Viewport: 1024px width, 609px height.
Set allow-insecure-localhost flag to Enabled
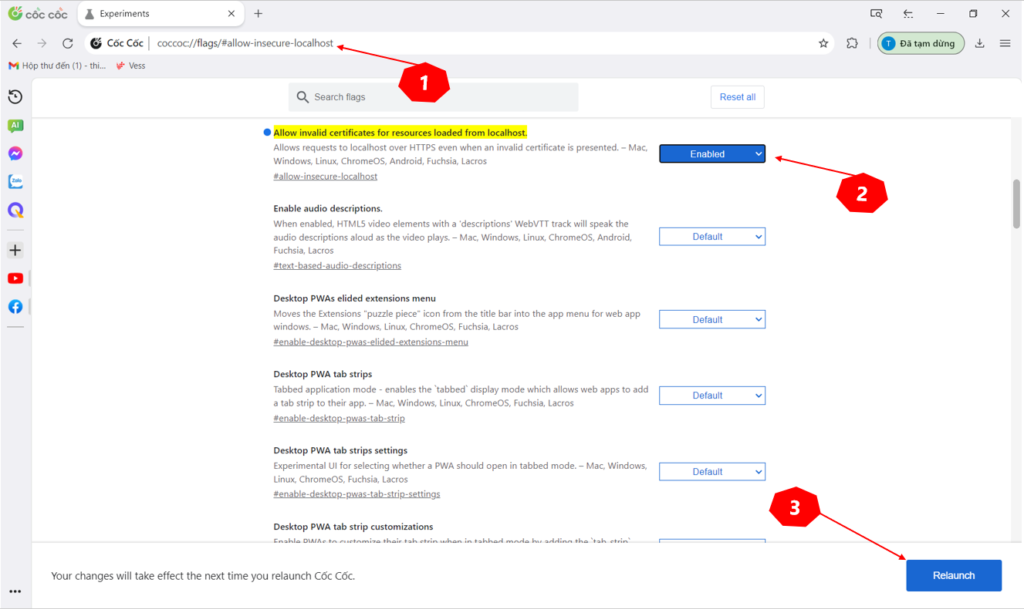[x=712, y=154]
